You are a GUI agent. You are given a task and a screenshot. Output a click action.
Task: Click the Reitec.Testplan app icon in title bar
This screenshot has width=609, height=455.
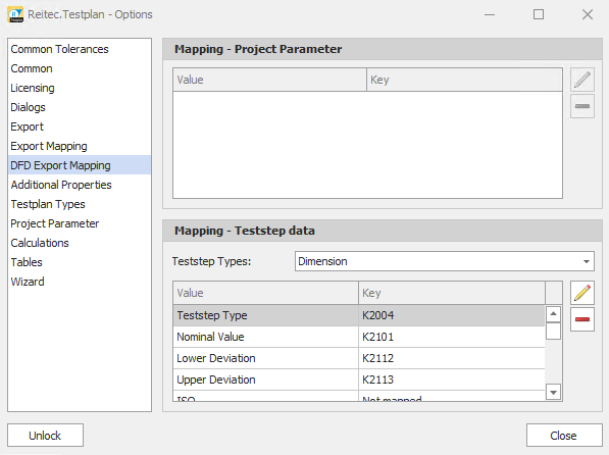coord(17,14)
